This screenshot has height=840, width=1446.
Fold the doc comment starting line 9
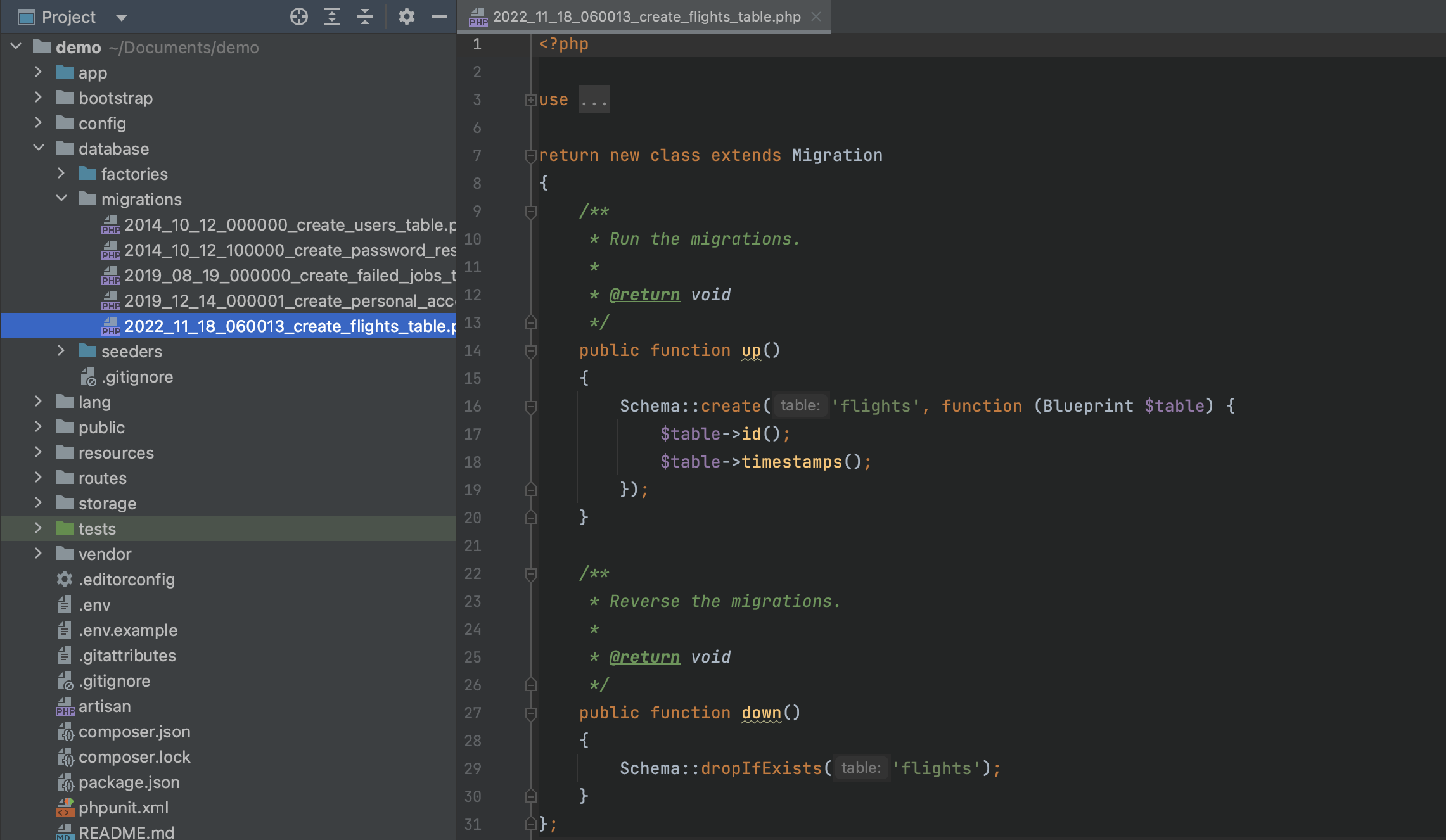tap(531, 212)
